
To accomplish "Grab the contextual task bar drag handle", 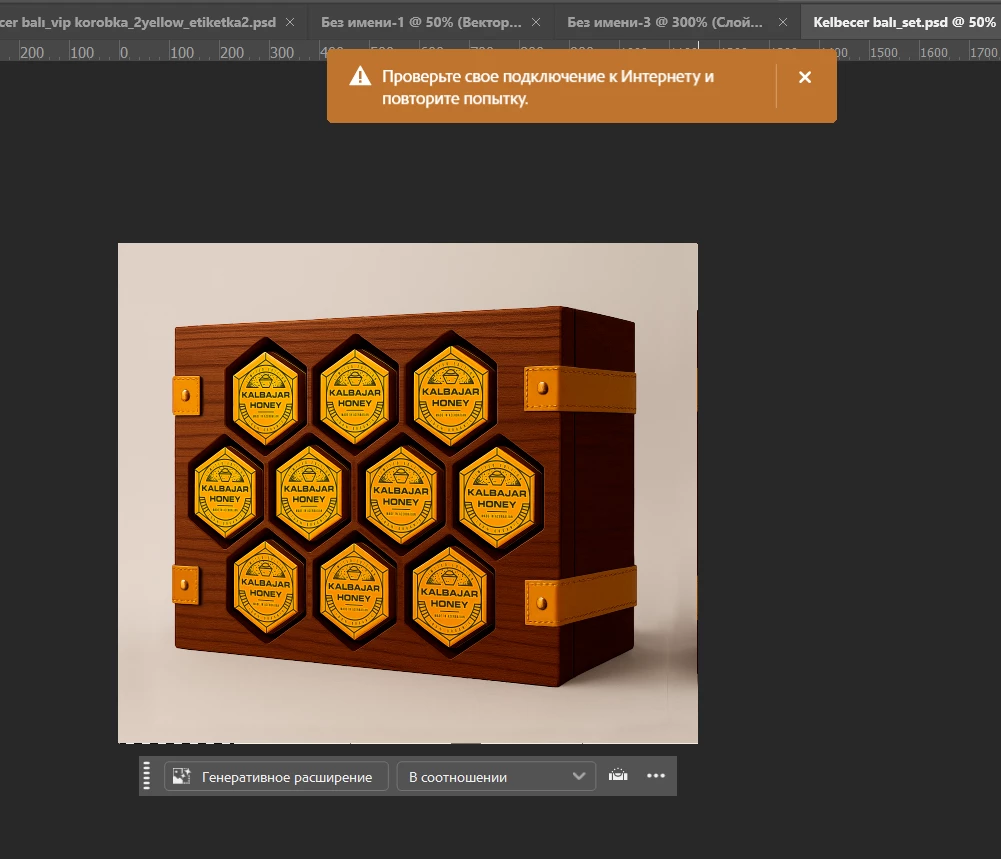I will 147,776.
